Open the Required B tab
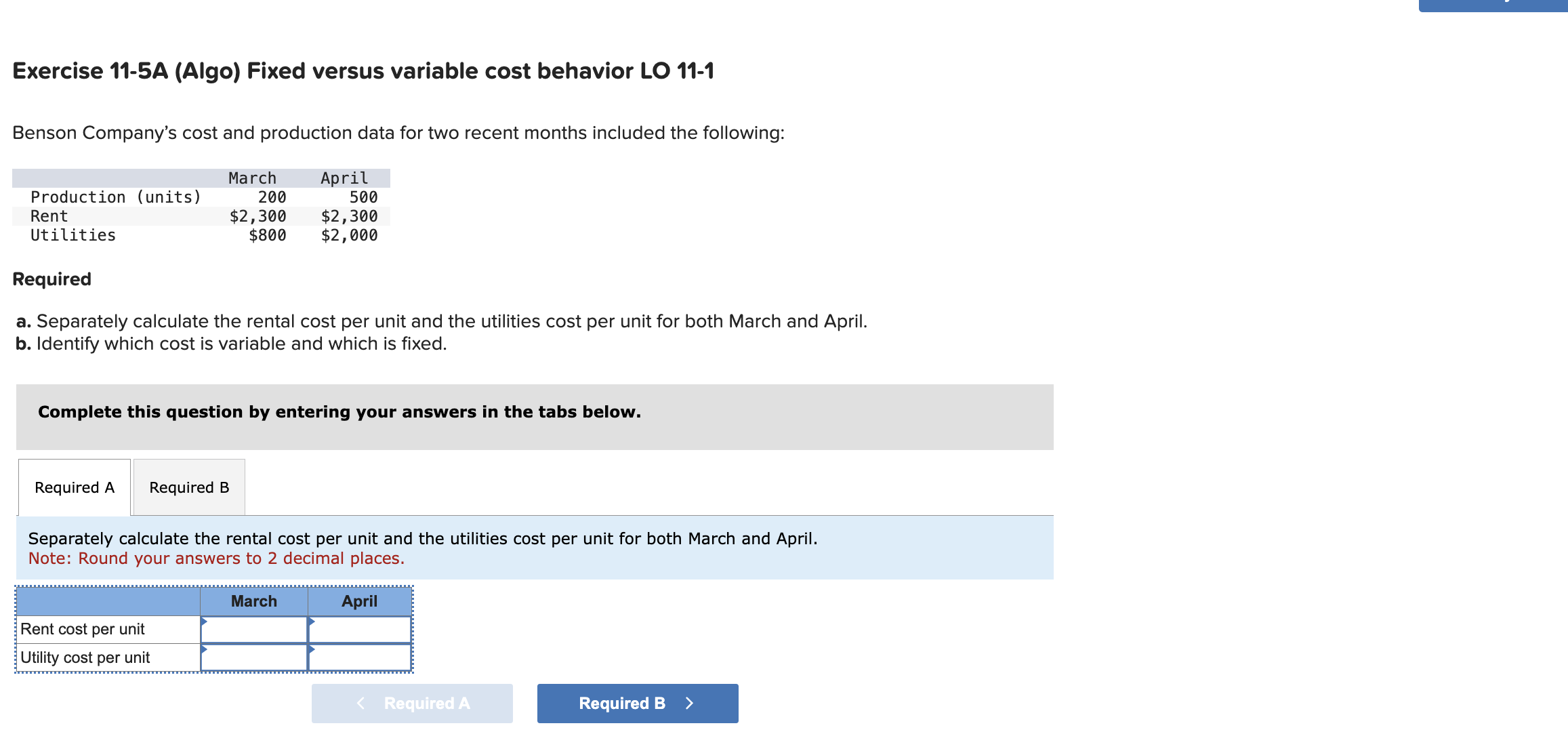The image size is (1568, 732). point(189,487)
